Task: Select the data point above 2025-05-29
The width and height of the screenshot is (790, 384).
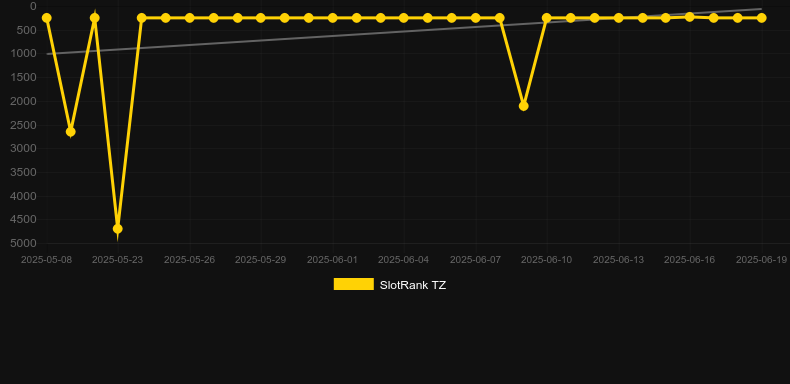Action: pyautogui.click(x=260, y=18)
